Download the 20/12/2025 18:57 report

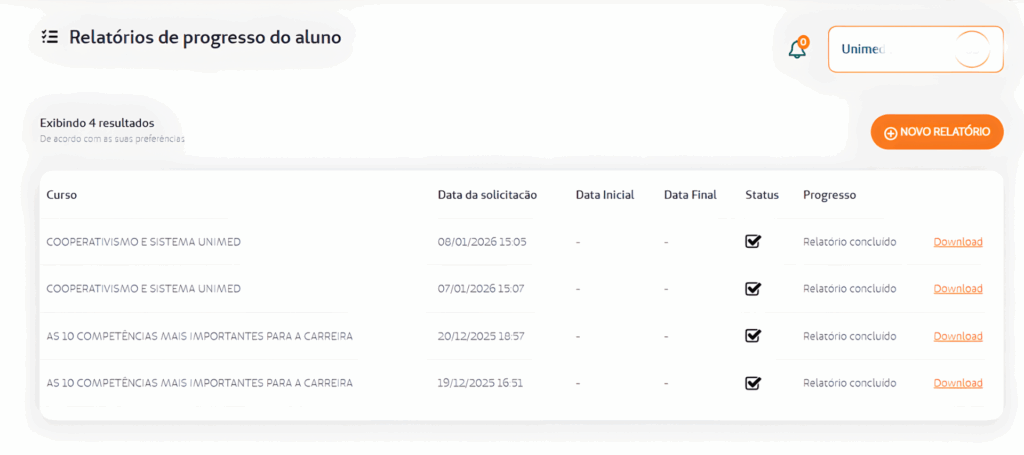[958, 336]
